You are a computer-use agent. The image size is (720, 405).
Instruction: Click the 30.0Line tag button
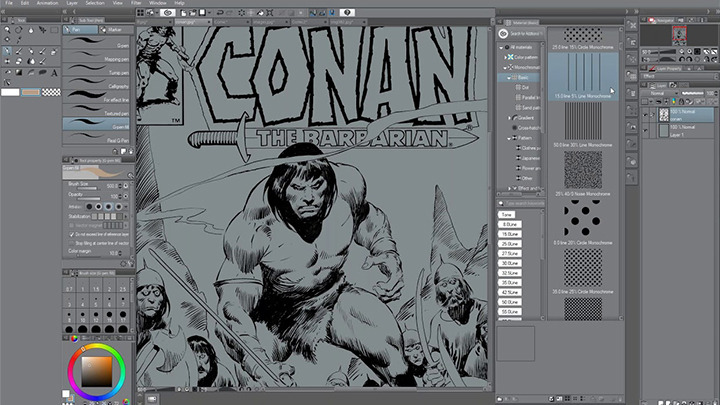click(x=509, y=261)
